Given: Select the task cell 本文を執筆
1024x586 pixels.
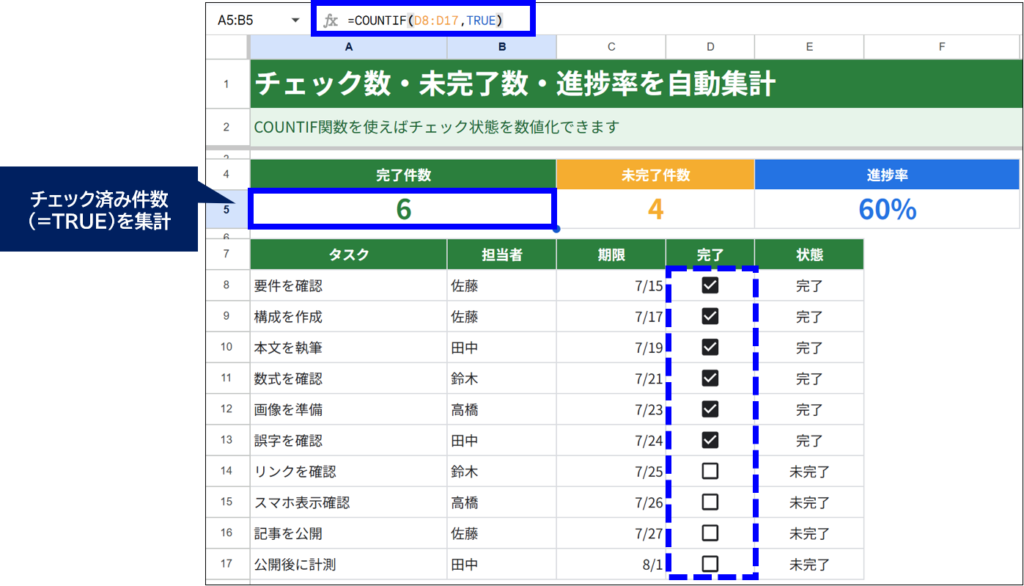Looking at the screenshot, I should (x=349, y=347).
